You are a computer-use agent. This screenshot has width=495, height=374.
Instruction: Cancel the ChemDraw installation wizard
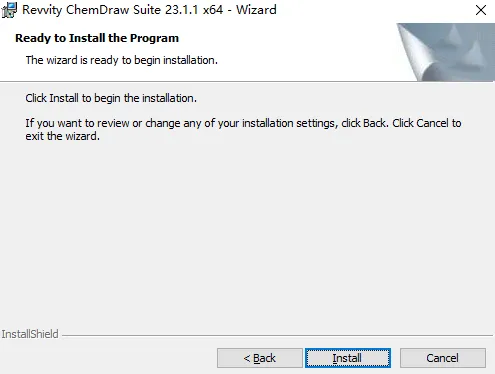point(443,358)
